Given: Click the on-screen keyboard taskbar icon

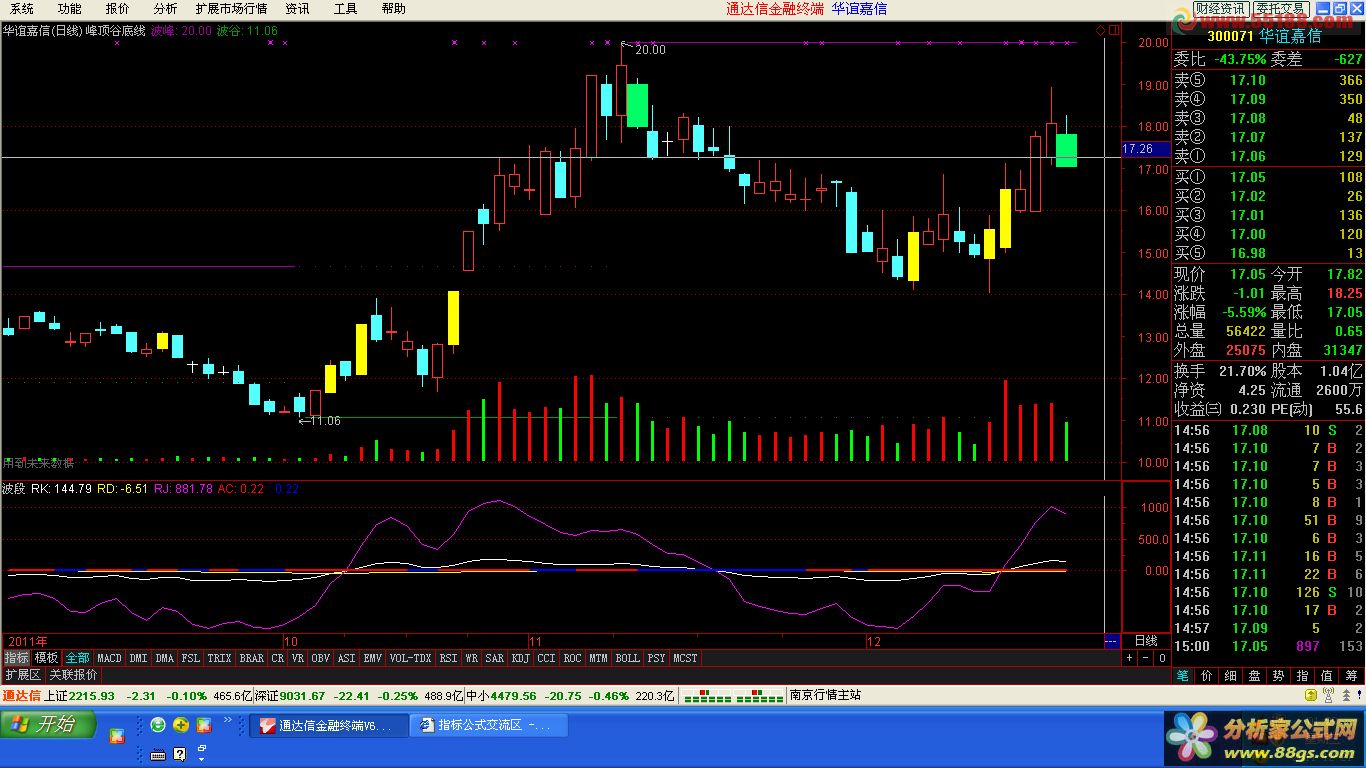Looking at the screenshot, I should [157, 754].
